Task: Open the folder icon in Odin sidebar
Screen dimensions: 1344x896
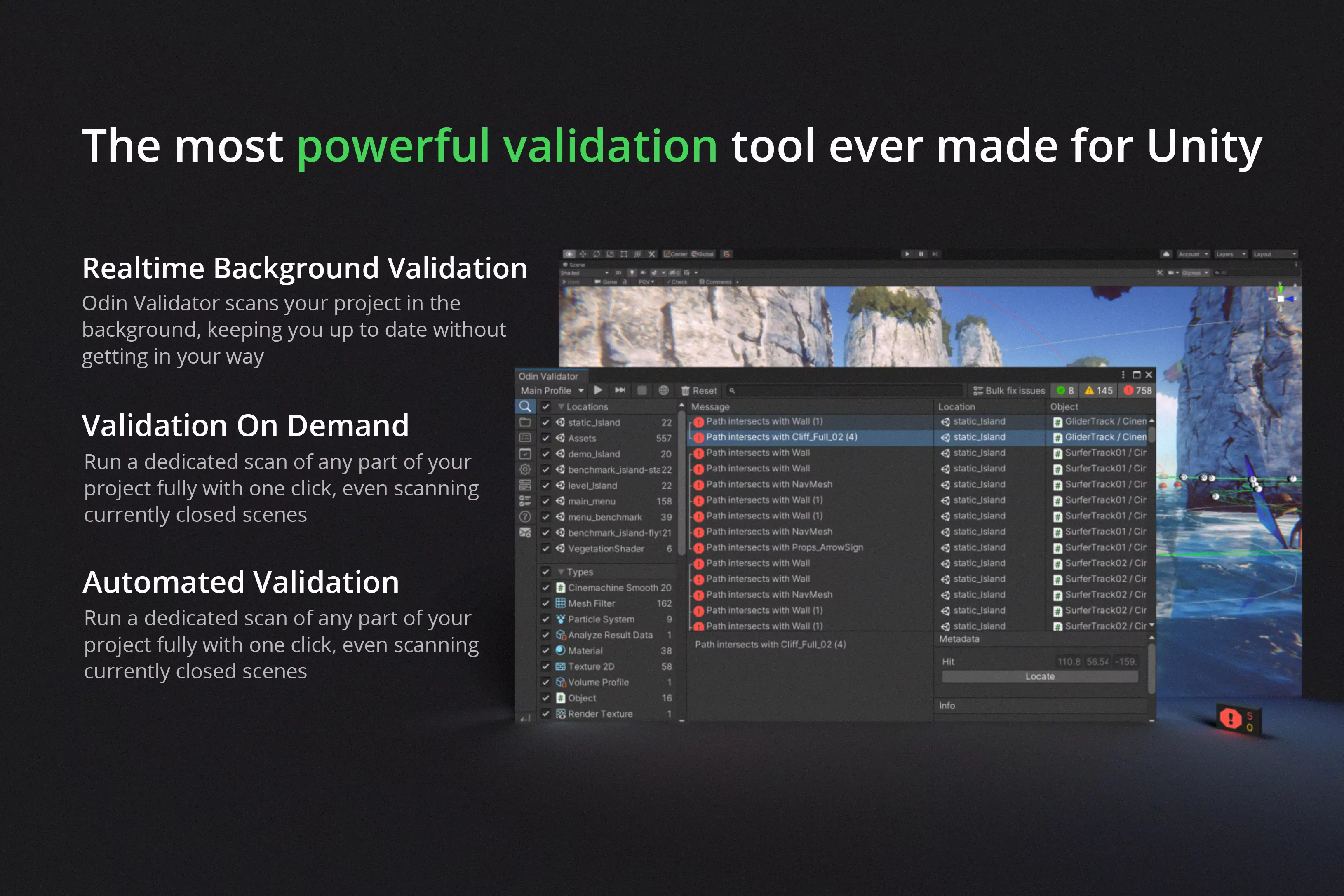Action: pos(524,422)
